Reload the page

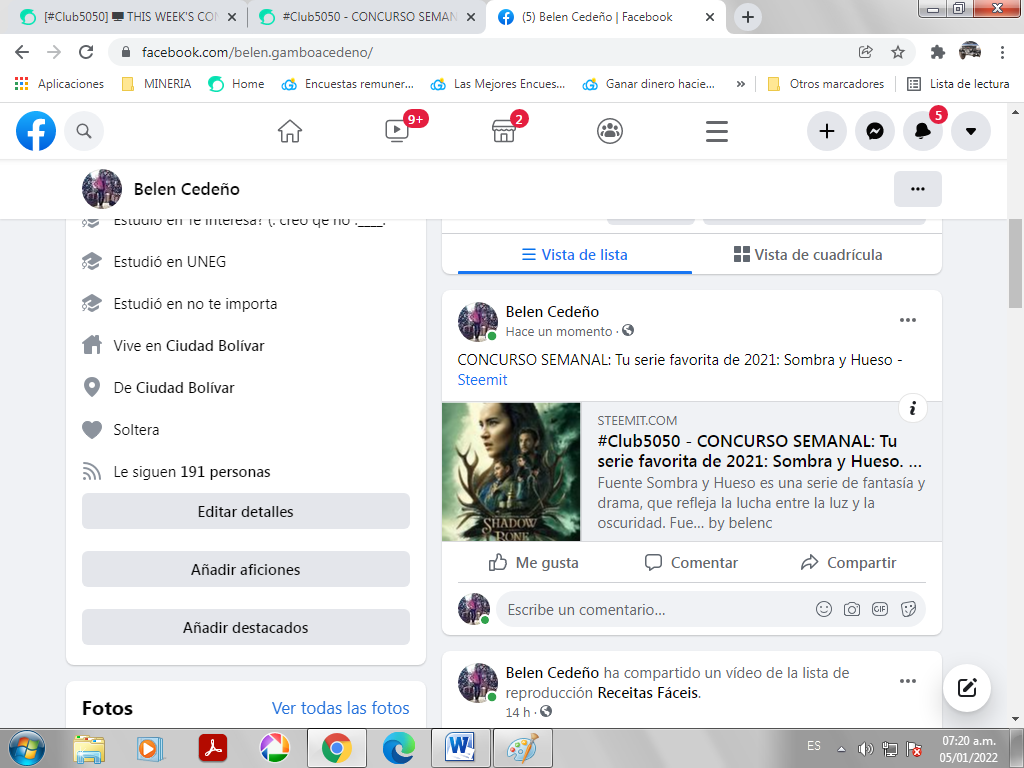point(86,52)
